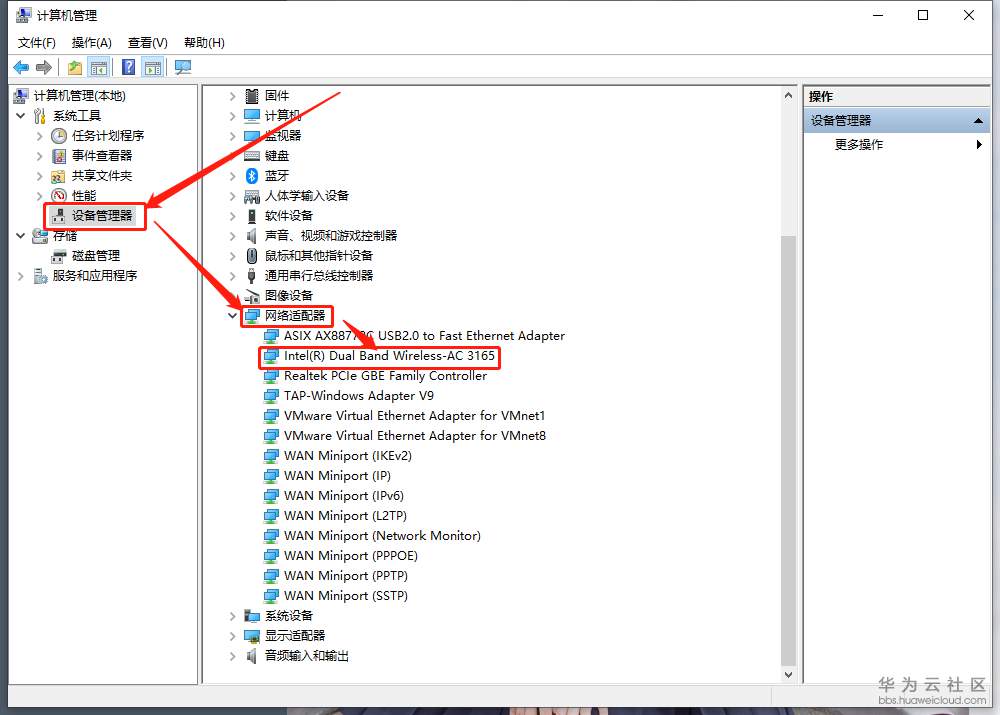This screenshot has height=715, width=1000.
Task: Close the 计算机管理 window
Action: pyautogui.click(x=969, y=15)
